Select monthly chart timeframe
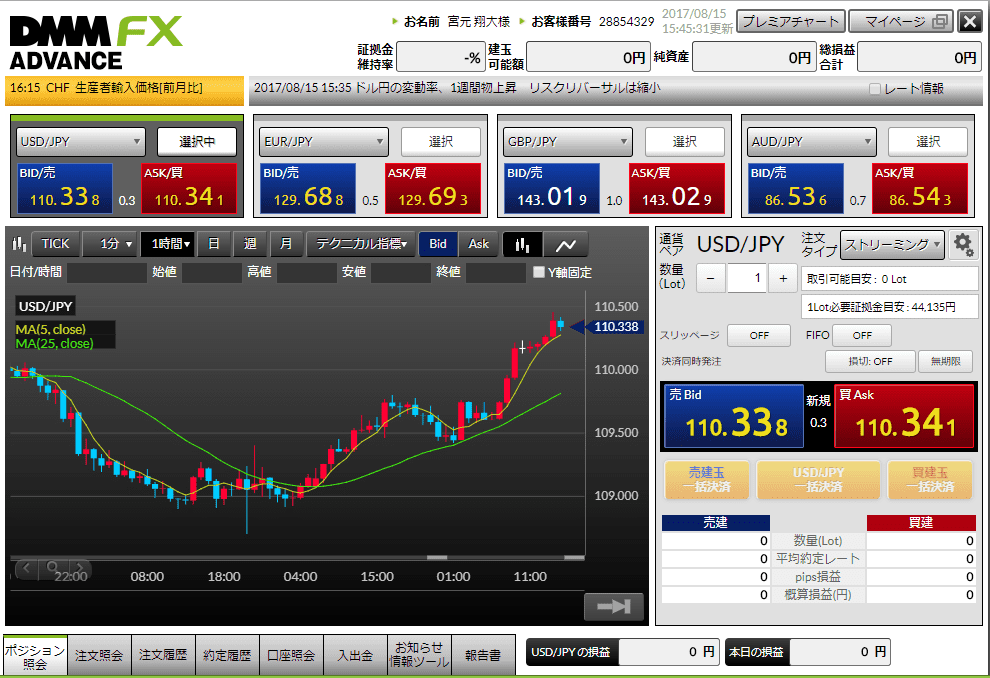This screenshot has width=990, height=678. [286, 244]
